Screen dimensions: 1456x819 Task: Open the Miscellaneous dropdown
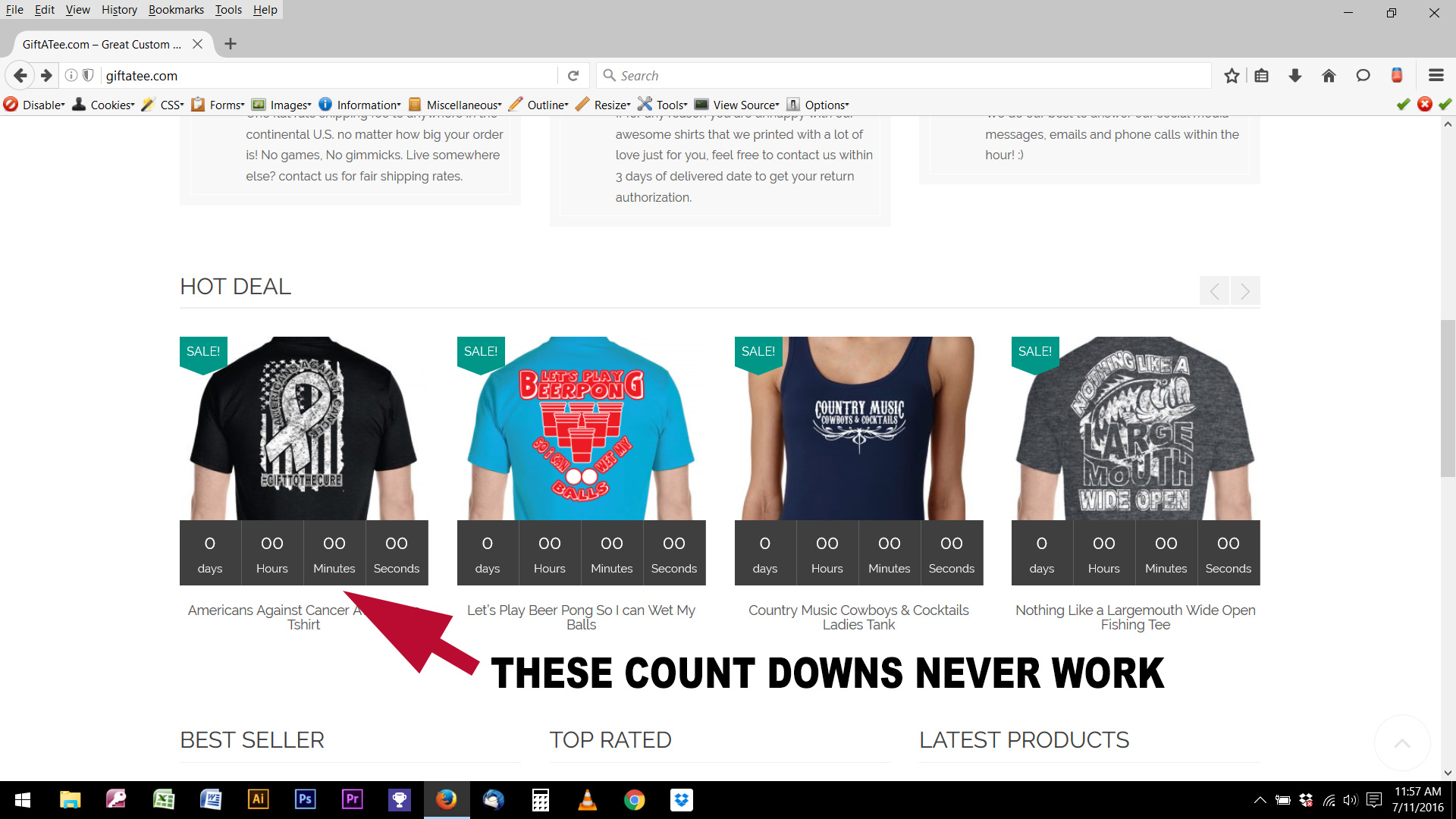(463, 105)
